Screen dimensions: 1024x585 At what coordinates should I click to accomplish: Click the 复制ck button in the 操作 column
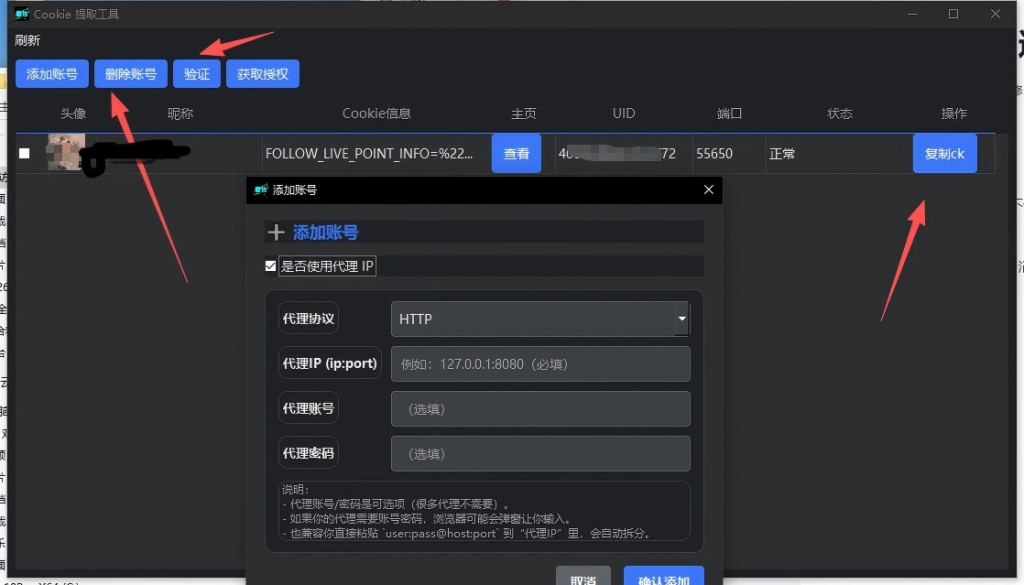click(x=944, y=153)
